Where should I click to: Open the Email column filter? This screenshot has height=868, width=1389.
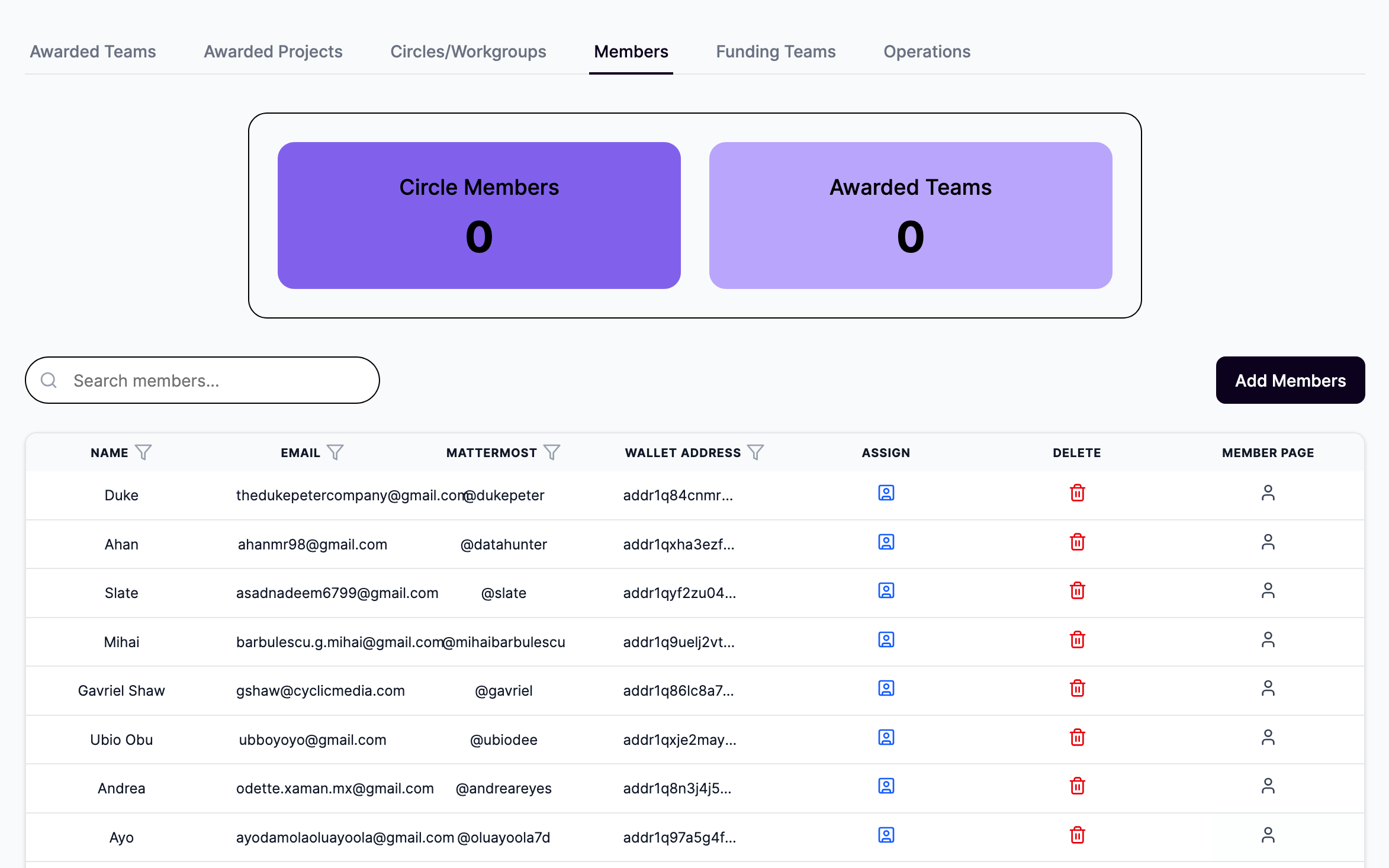tap(335, 452)
